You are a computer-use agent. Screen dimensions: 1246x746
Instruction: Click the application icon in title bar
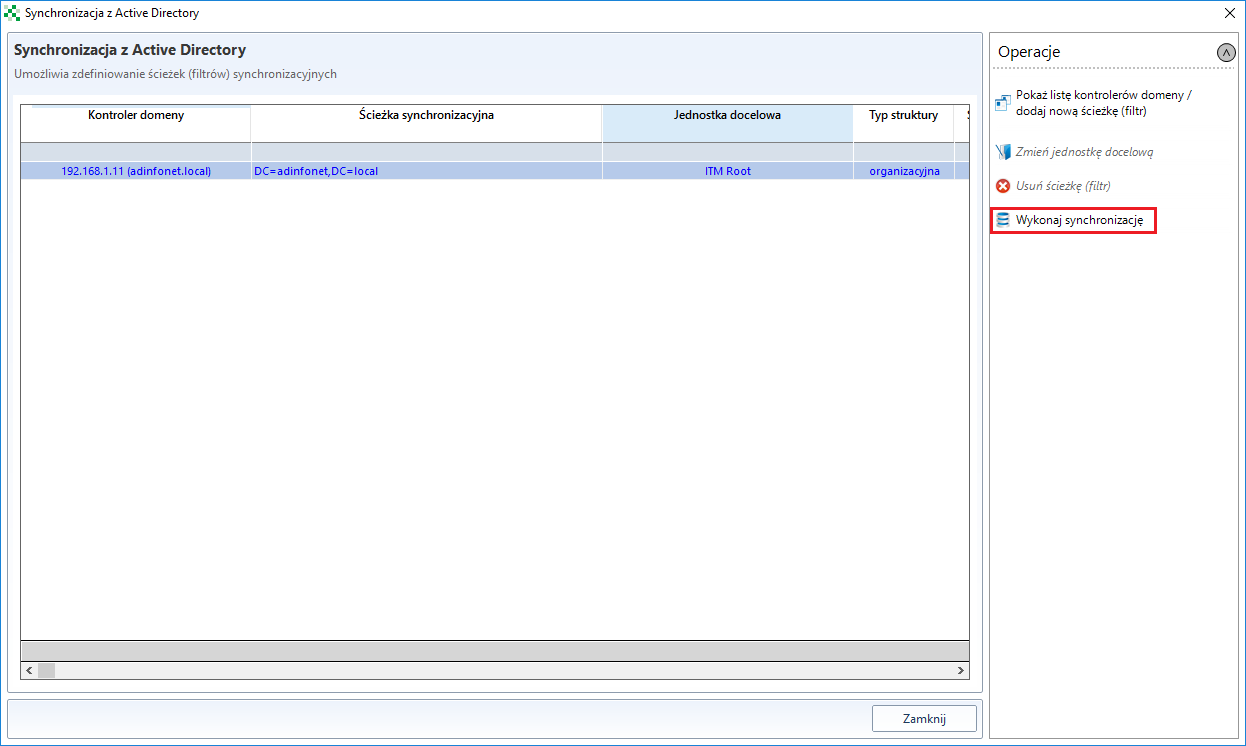12,13
